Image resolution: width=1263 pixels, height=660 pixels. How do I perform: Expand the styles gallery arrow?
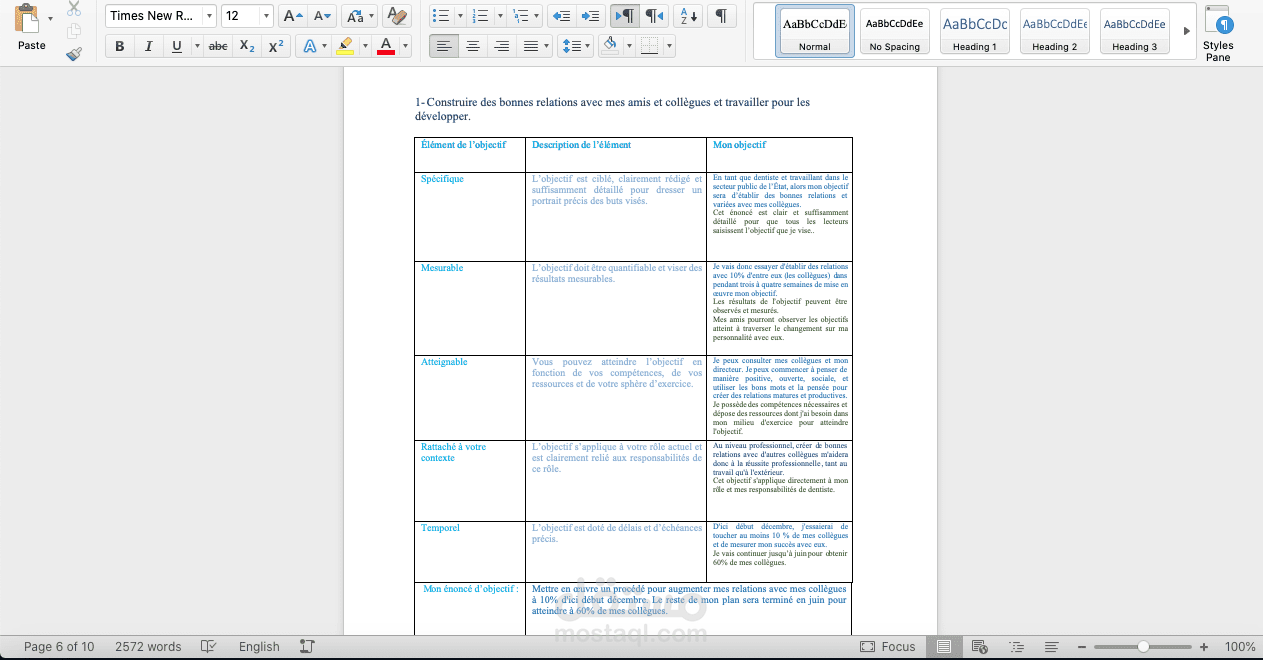[1187, 31]
